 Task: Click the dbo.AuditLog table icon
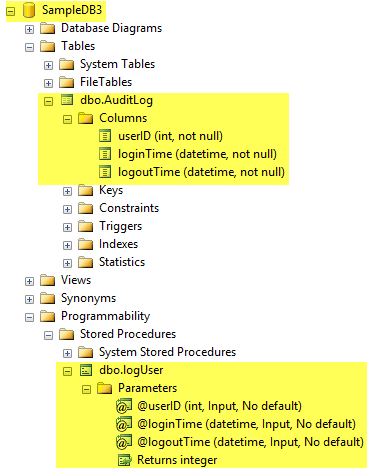pyautogui.click(x=67, y=100)
